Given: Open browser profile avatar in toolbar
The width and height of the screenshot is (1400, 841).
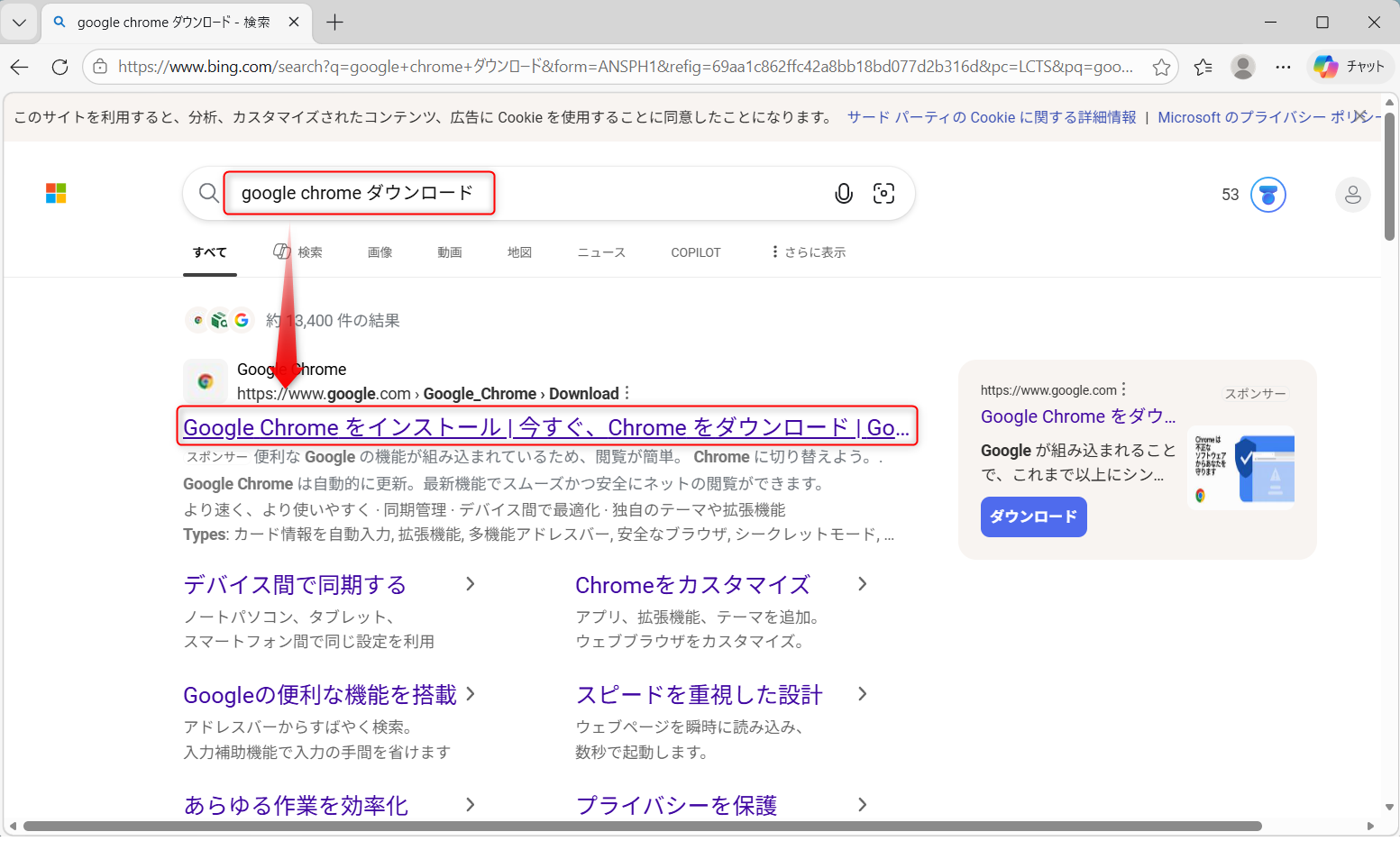Looking at the screenshot, I should point(1243,67).
